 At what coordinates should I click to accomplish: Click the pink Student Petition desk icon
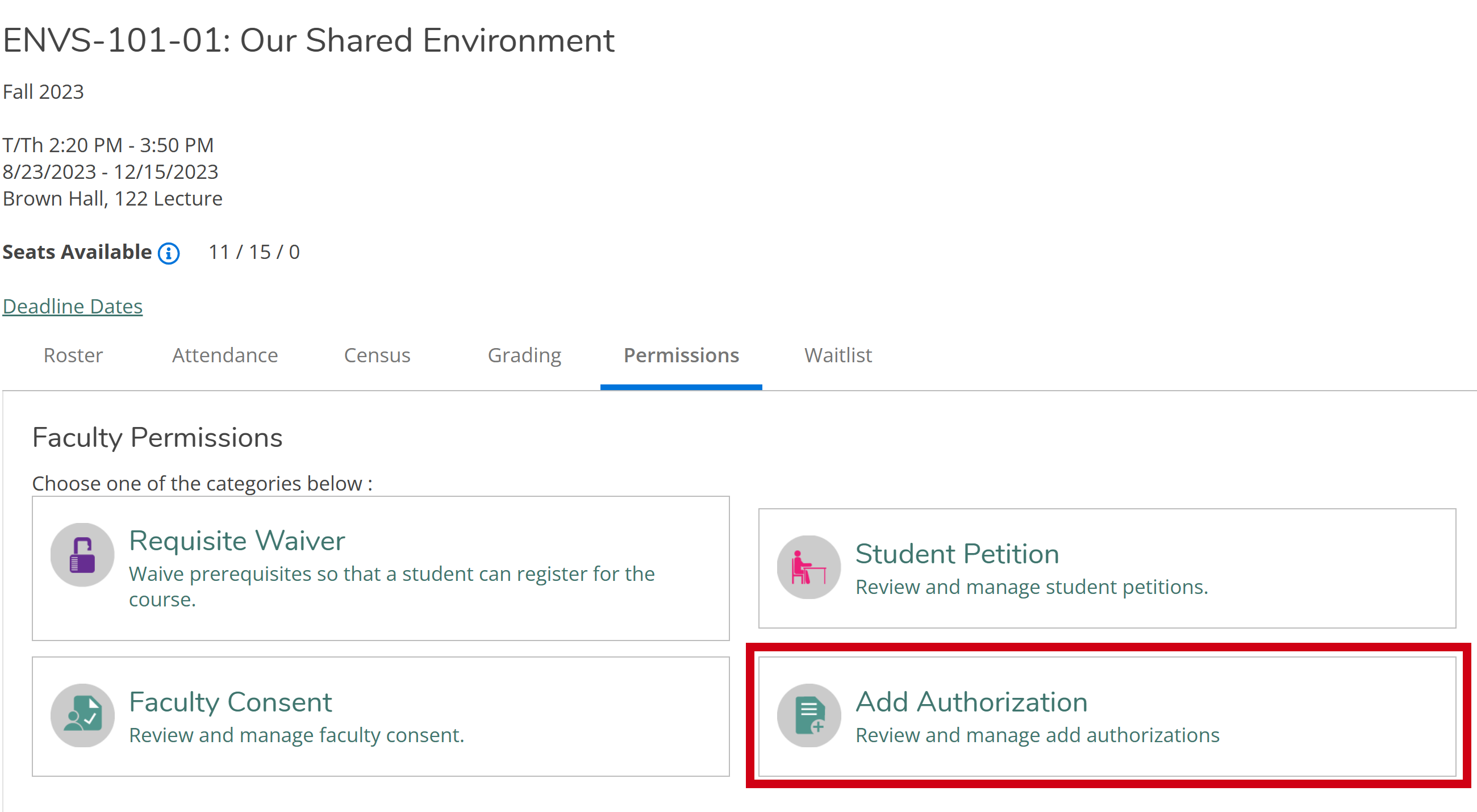pyautogui.click(x=808, y=567)
